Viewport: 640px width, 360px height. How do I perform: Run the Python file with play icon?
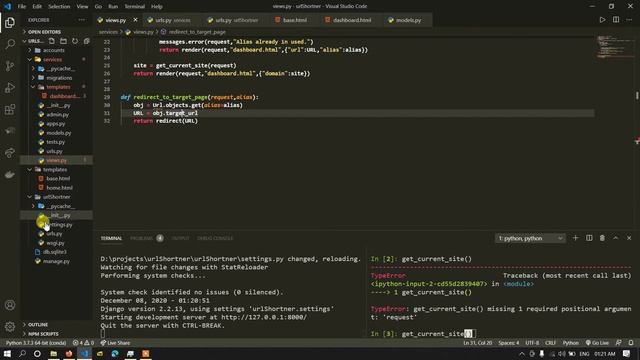pyautogui.click(x=602, y=20)
